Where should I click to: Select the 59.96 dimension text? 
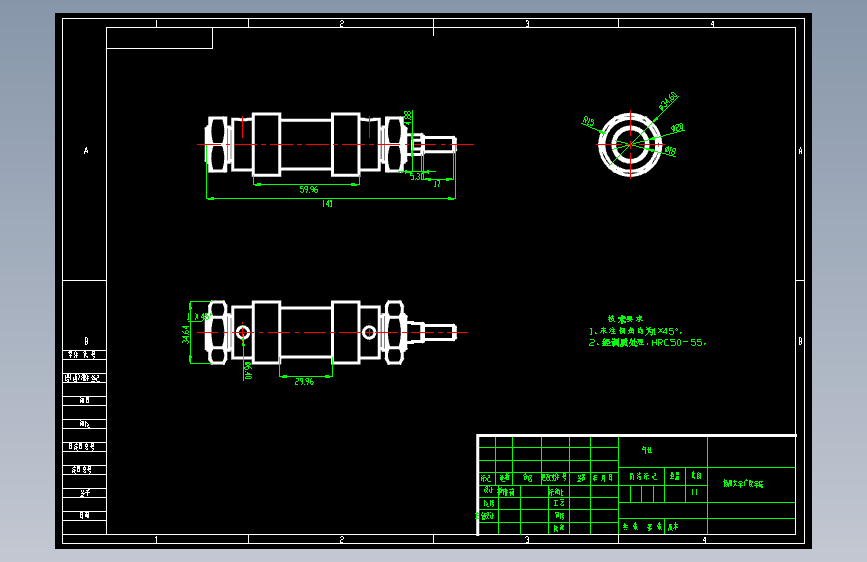click(309, 190)
